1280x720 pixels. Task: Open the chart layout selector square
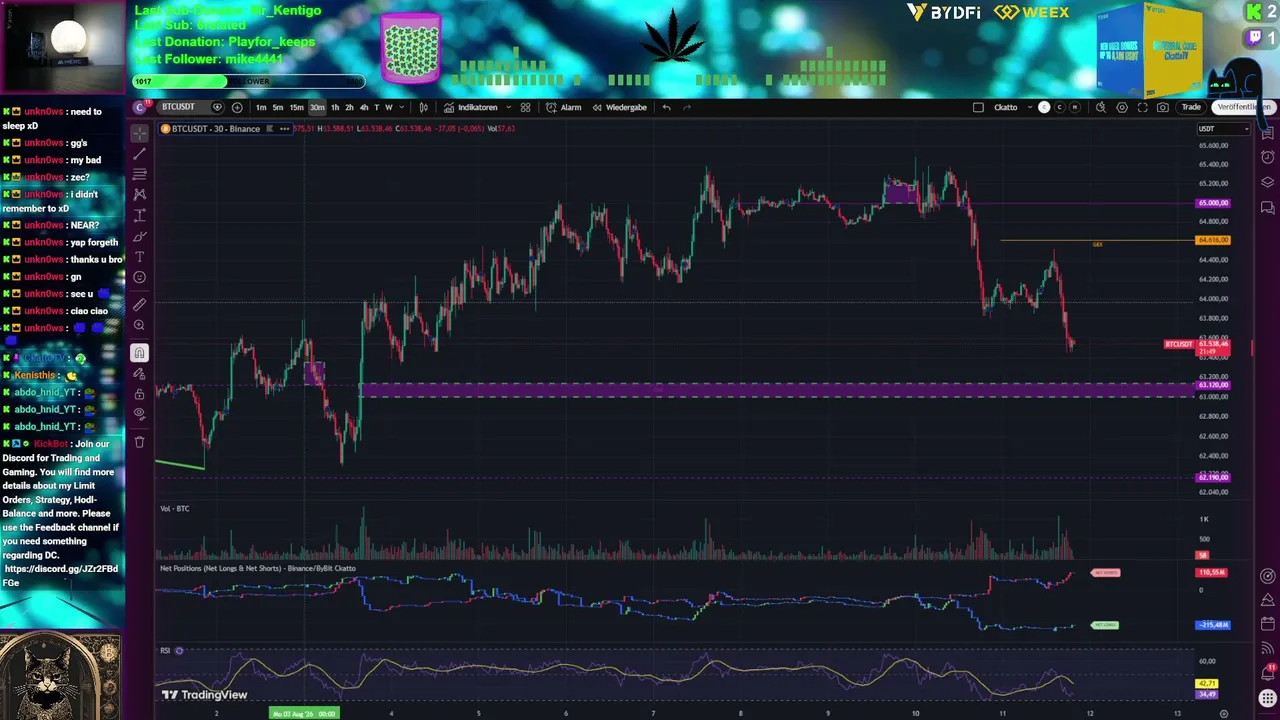coord(978,107)
